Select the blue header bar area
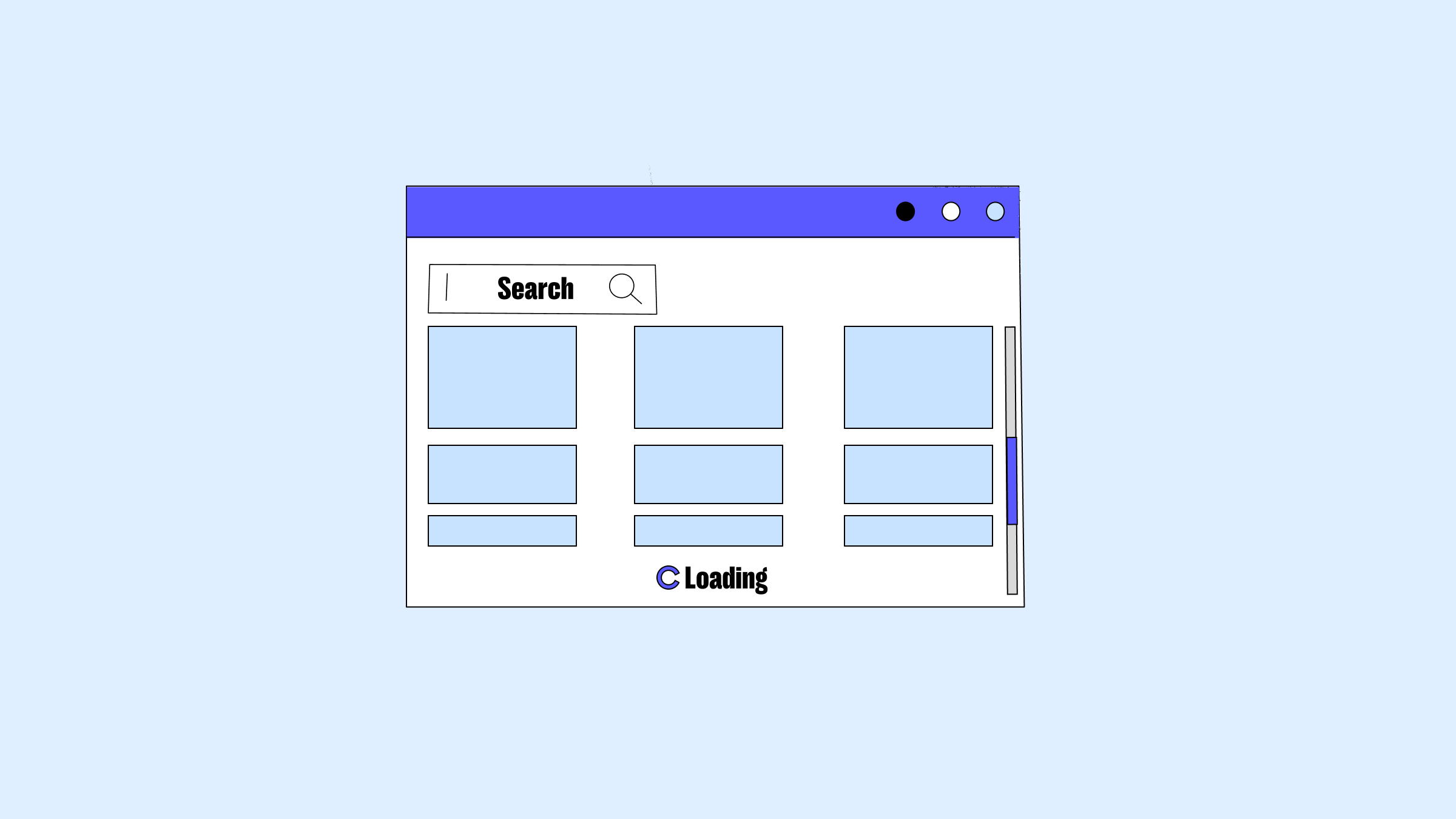This screenshot has height=819, width=1456. (712, 212)
